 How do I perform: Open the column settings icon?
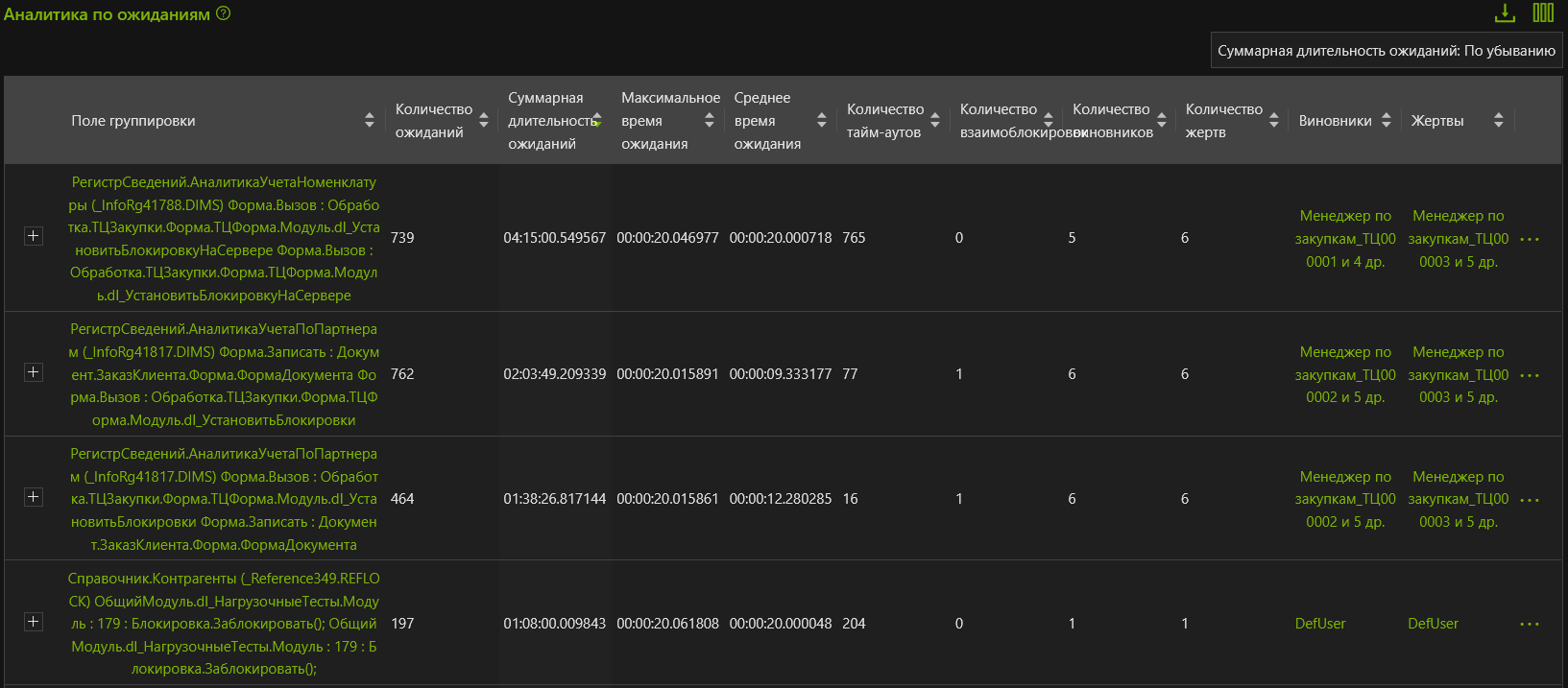point(1543,12)
